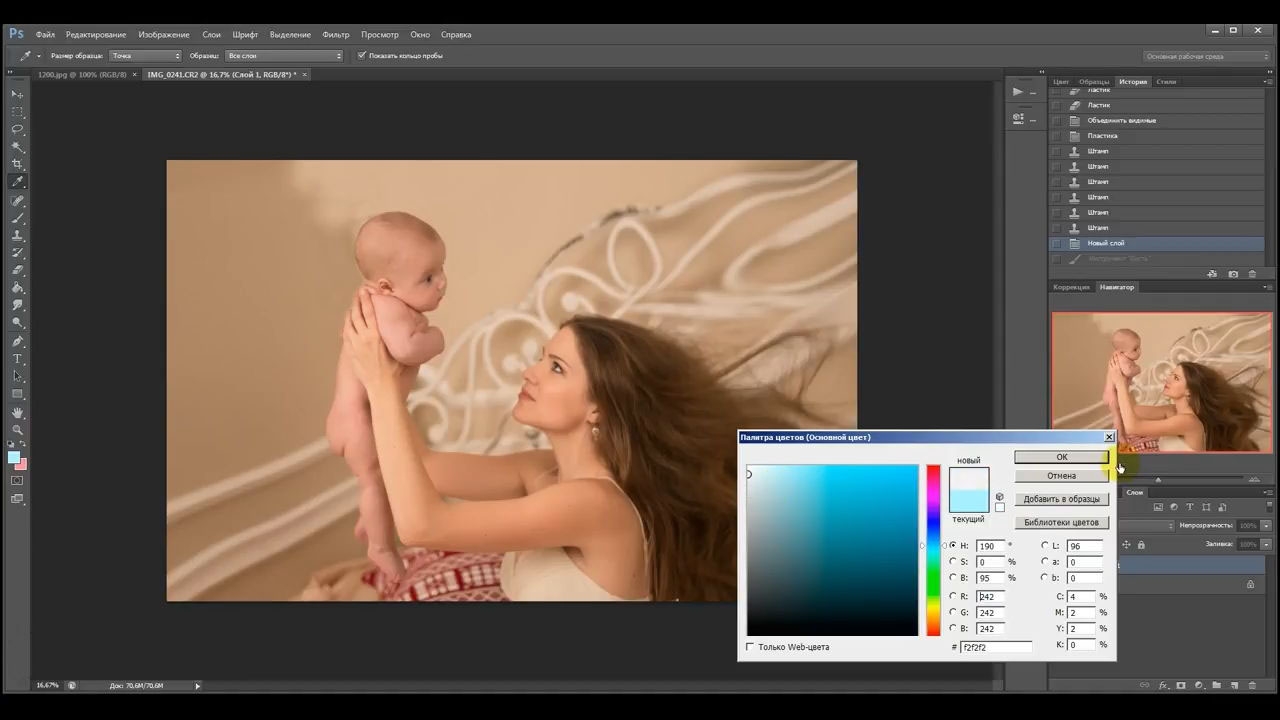The image size is (1280, 720).
Task: Select the Eraser tool in the toolbox
Action: tap(17, 270)
